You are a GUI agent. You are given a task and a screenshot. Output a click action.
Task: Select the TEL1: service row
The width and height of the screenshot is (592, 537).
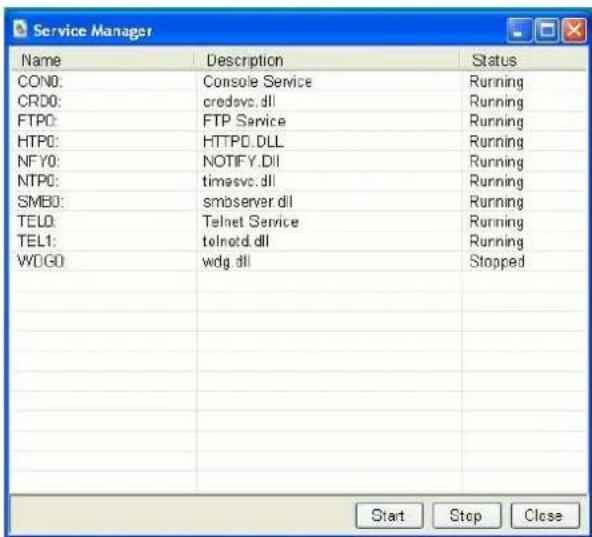[x=298, y=241]
